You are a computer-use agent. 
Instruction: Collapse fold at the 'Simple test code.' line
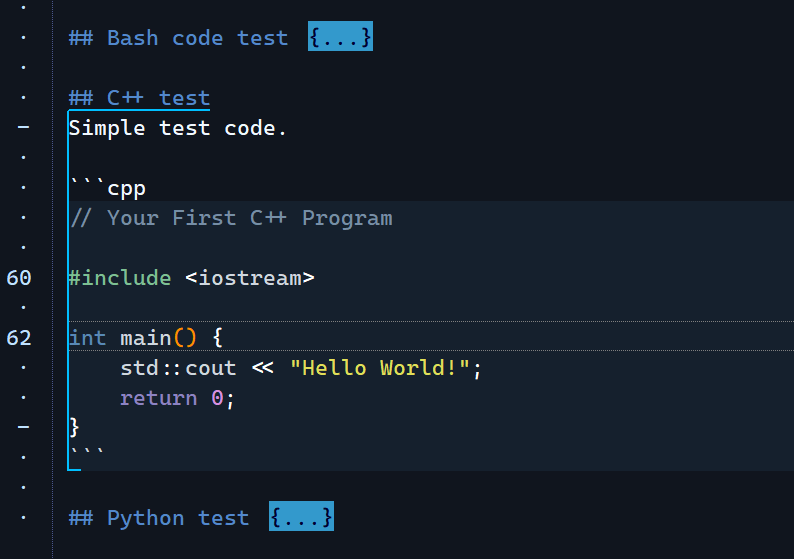pyautogui.click(x=23, y=127)
